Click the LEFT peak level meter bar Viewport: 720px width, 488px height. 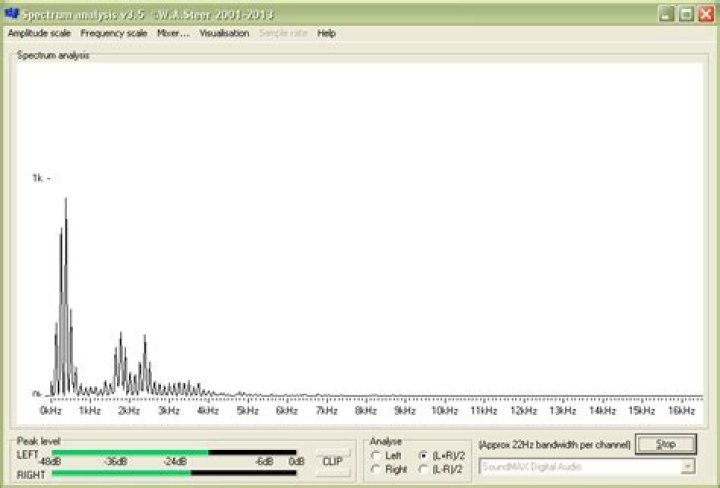(x=174, y=453)
